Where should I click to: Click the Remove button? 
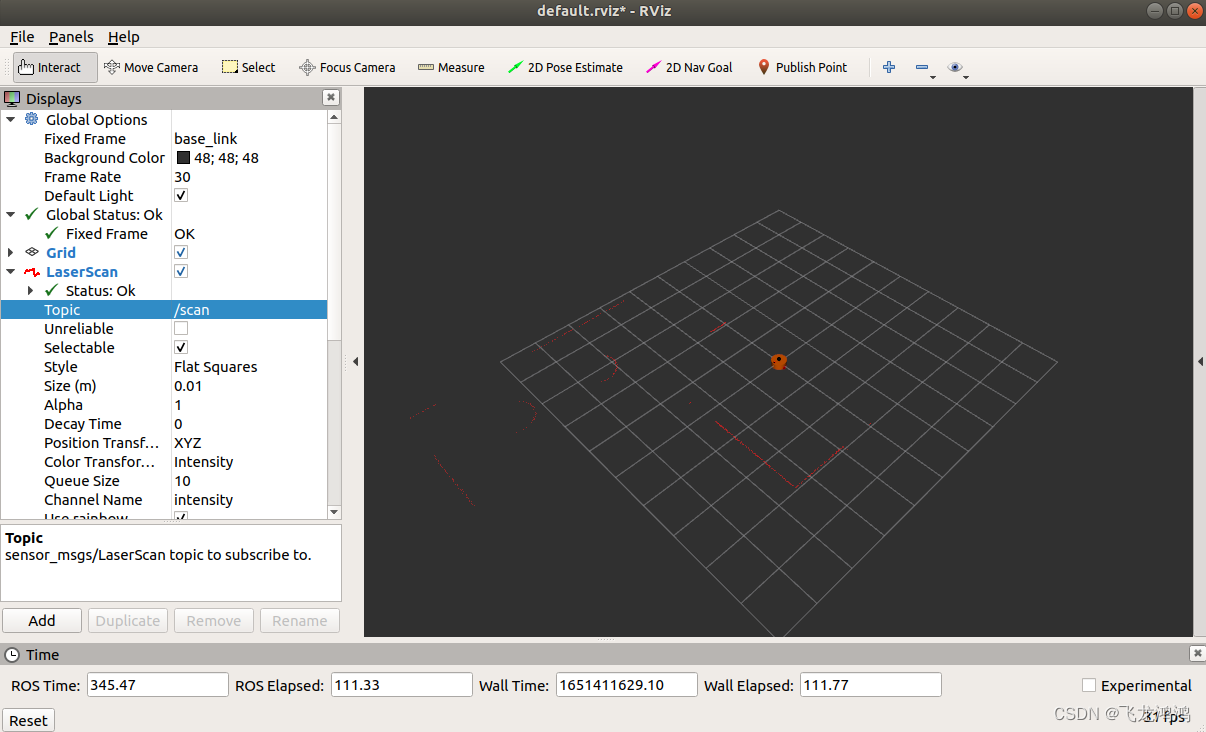(214, 621)
